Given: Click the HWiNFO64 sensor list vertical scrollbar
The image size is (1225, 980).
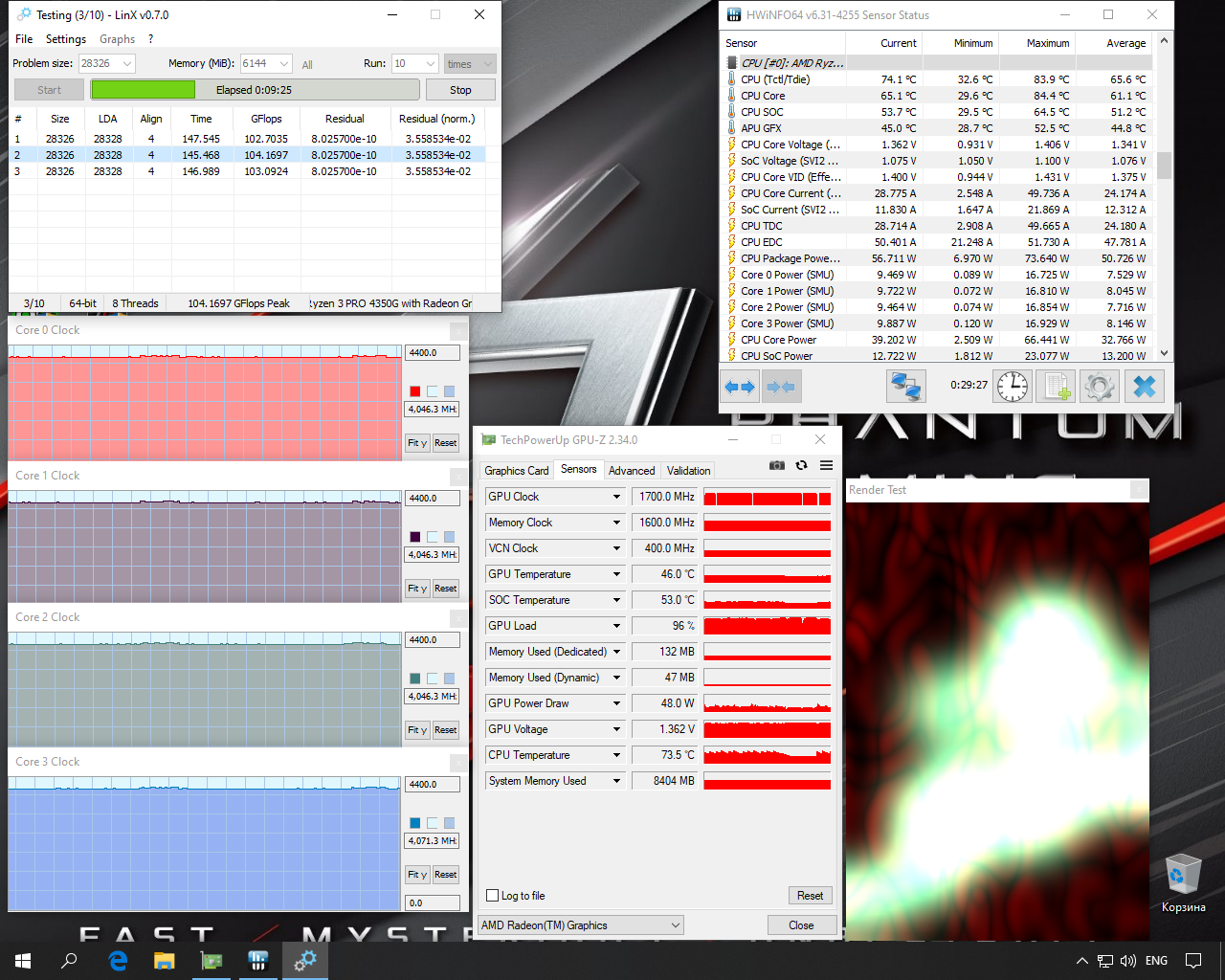Looking at the screenshot, I should click(1164, 196).
